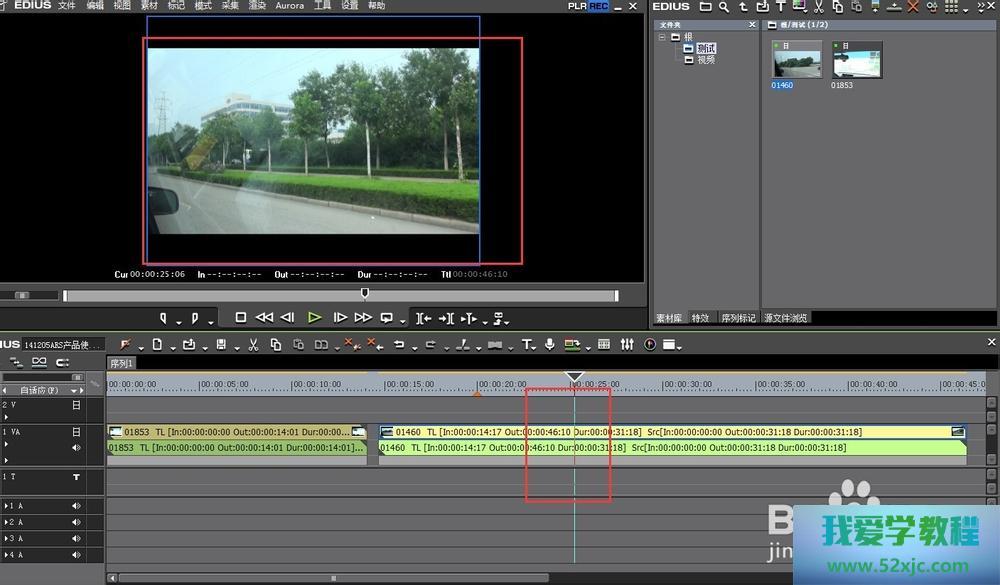The image size is (1000, 585).
Task: Click the Search magnifier icon in the bin
Action: click(723, 7)
